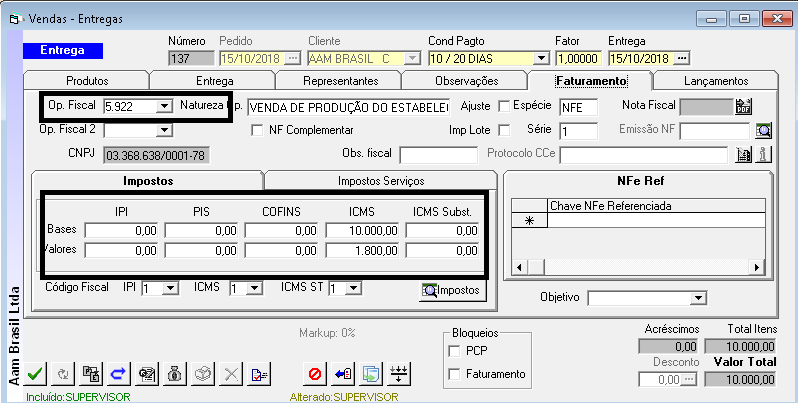The image size is (798, 403).
Task: Enable the NF Complementar checkbox
Action: click(258, 130)
